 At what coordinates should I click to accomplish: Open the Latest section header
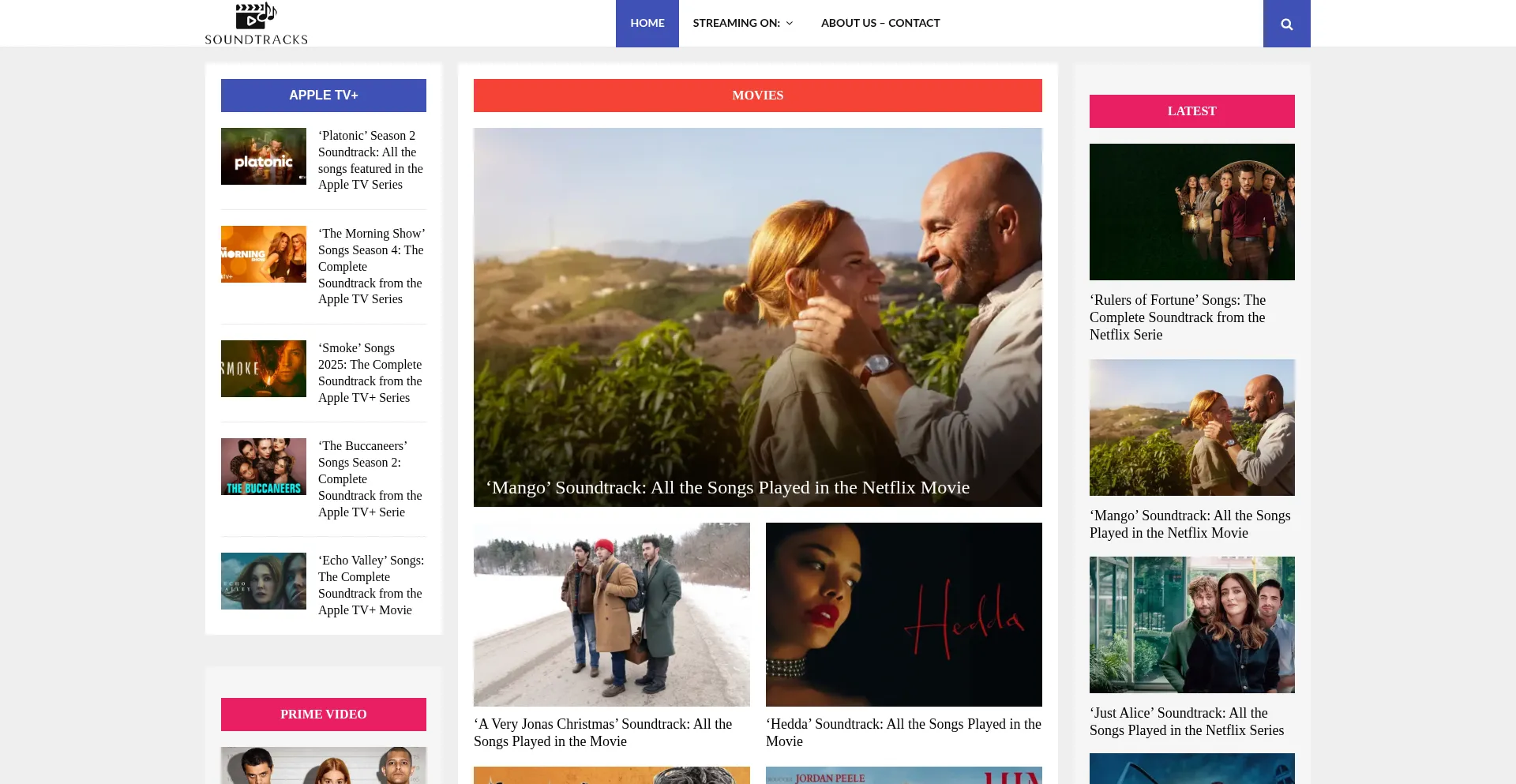(1191, 111)
